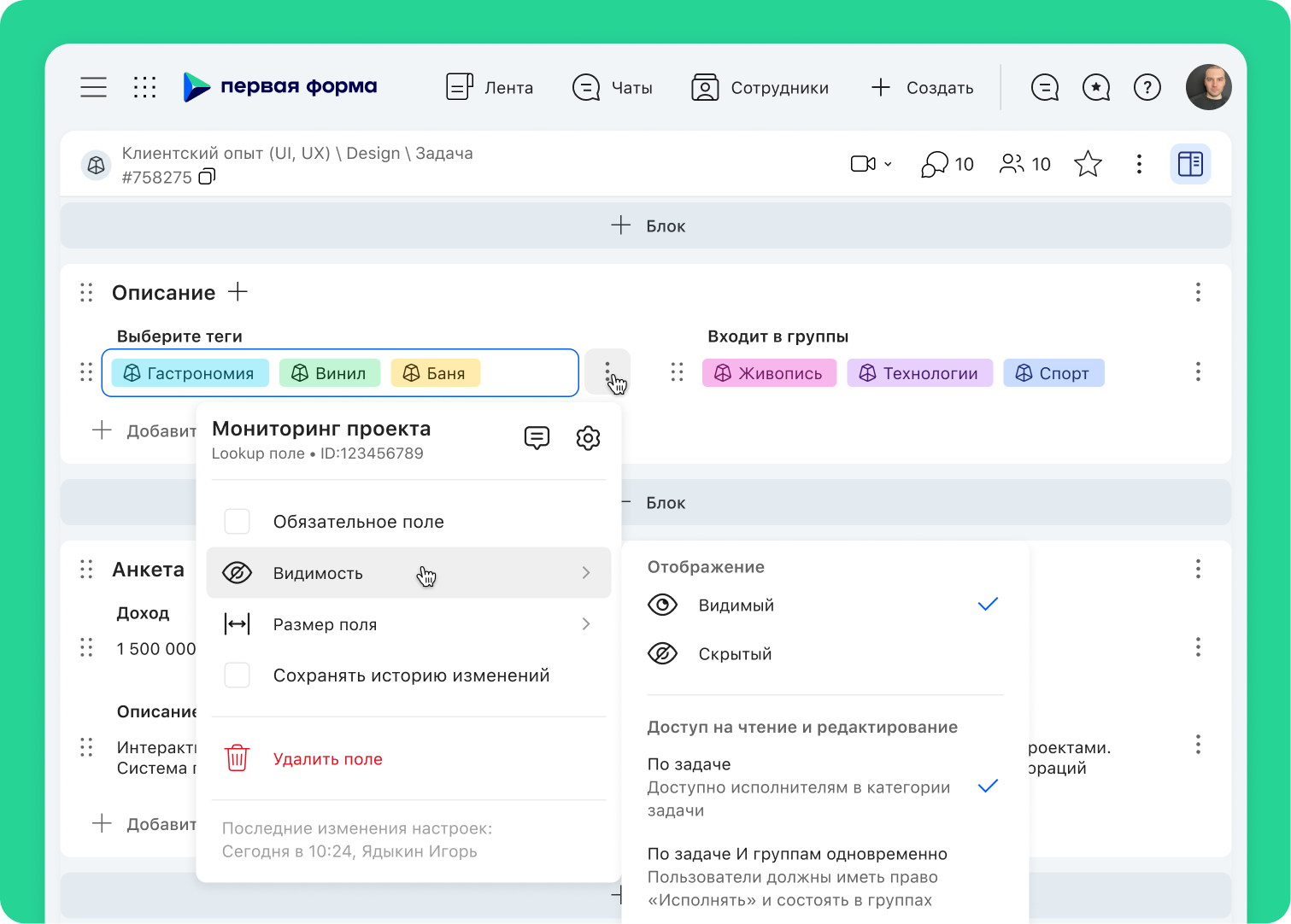Open the user profile avatar

click(1208, 87)
